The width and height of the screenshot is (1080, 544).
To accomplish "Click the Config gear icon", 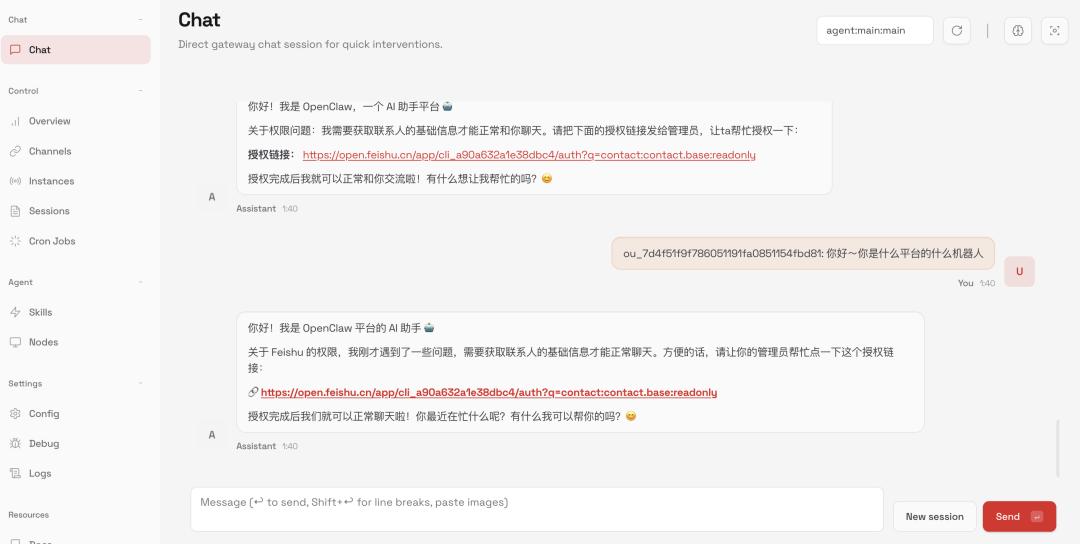I will [x=15, y=414].
